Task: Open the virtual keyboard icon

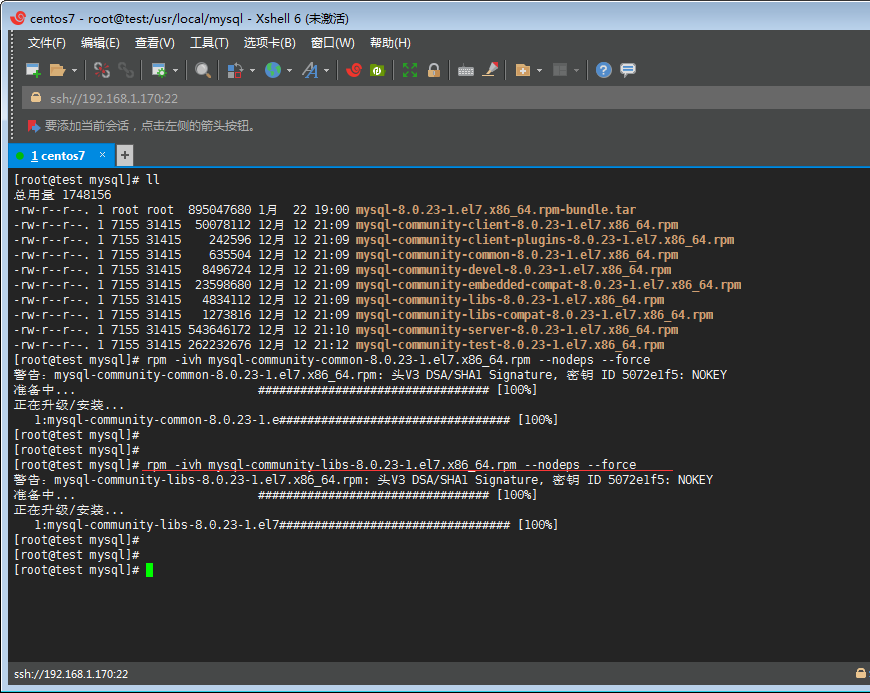Action: [x=466, y=70]
